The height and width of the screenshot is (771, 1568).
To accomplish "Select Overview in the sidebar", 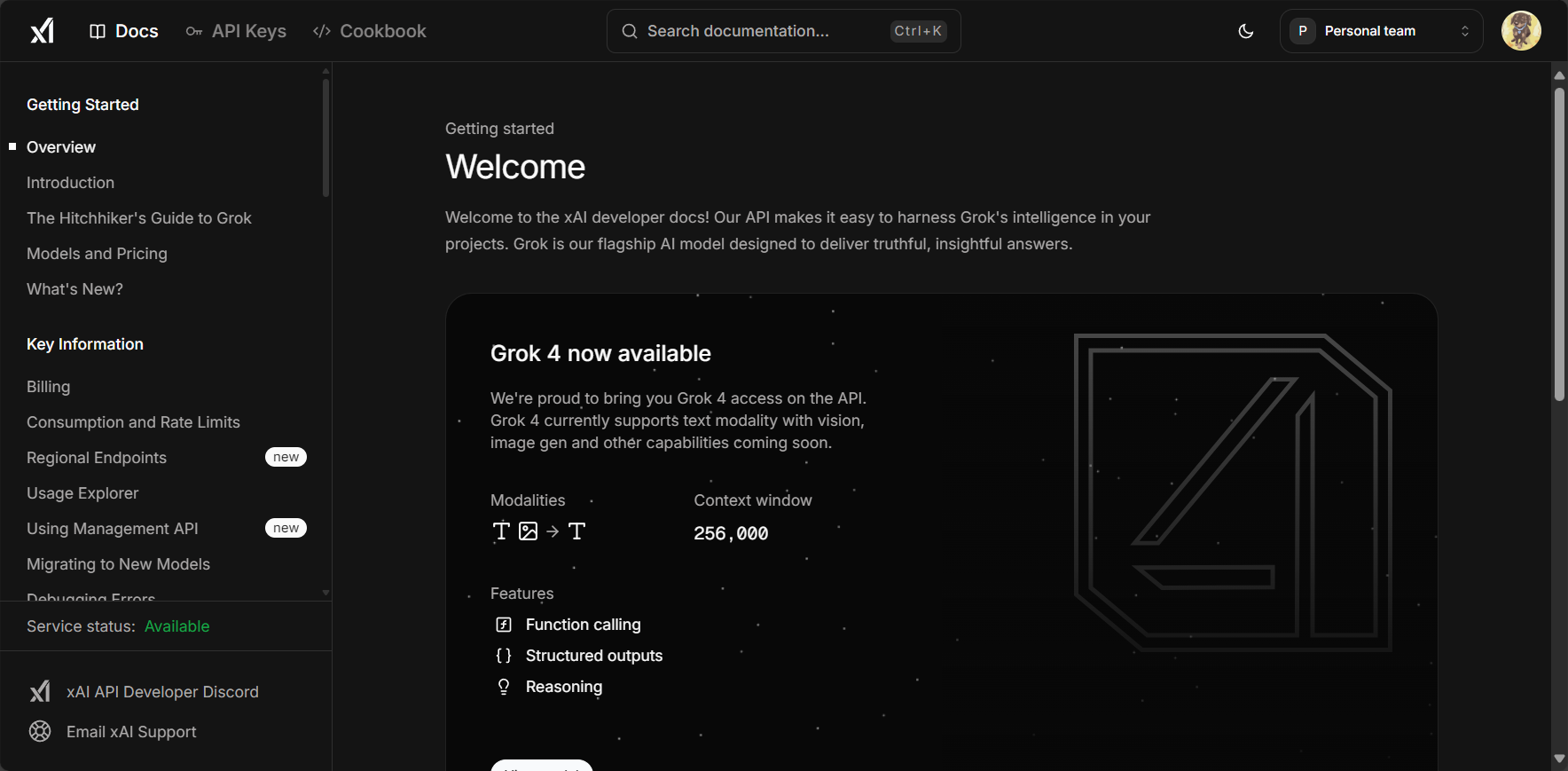I will tap(61, 147).
